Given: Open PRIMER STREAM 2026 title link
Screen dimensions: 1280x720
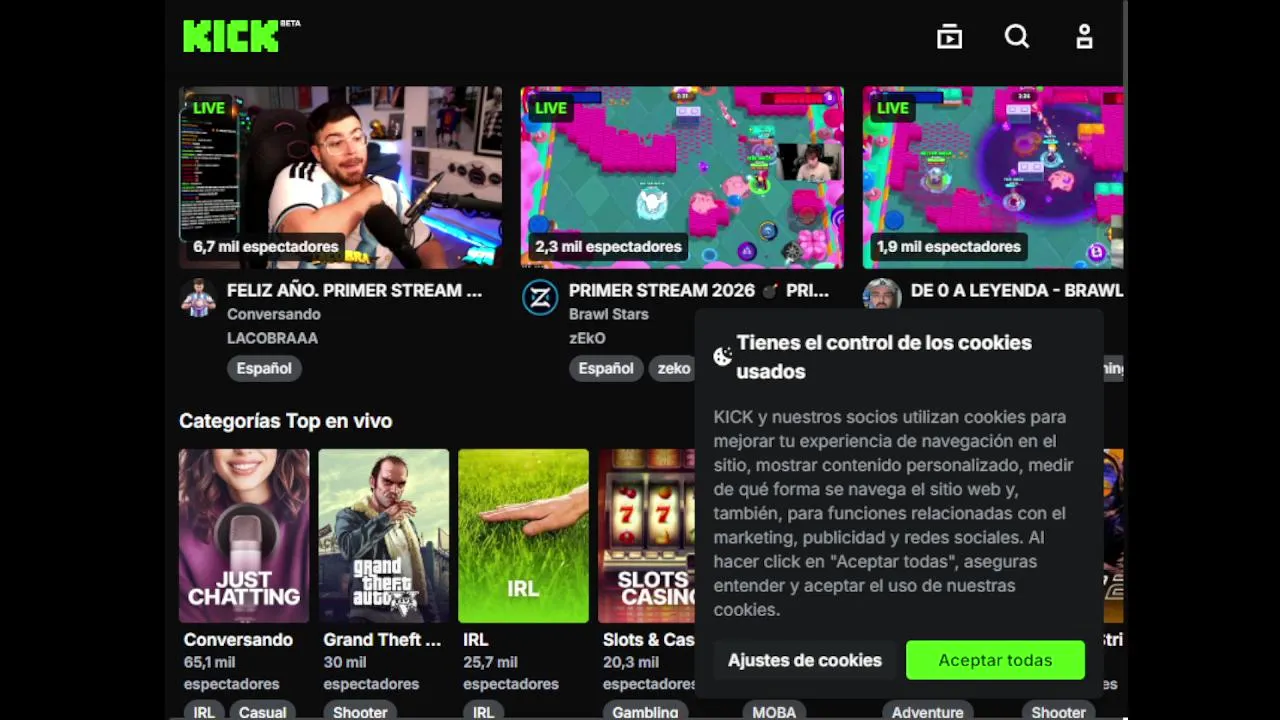Looking at the screenshot, I should point(698,290).
